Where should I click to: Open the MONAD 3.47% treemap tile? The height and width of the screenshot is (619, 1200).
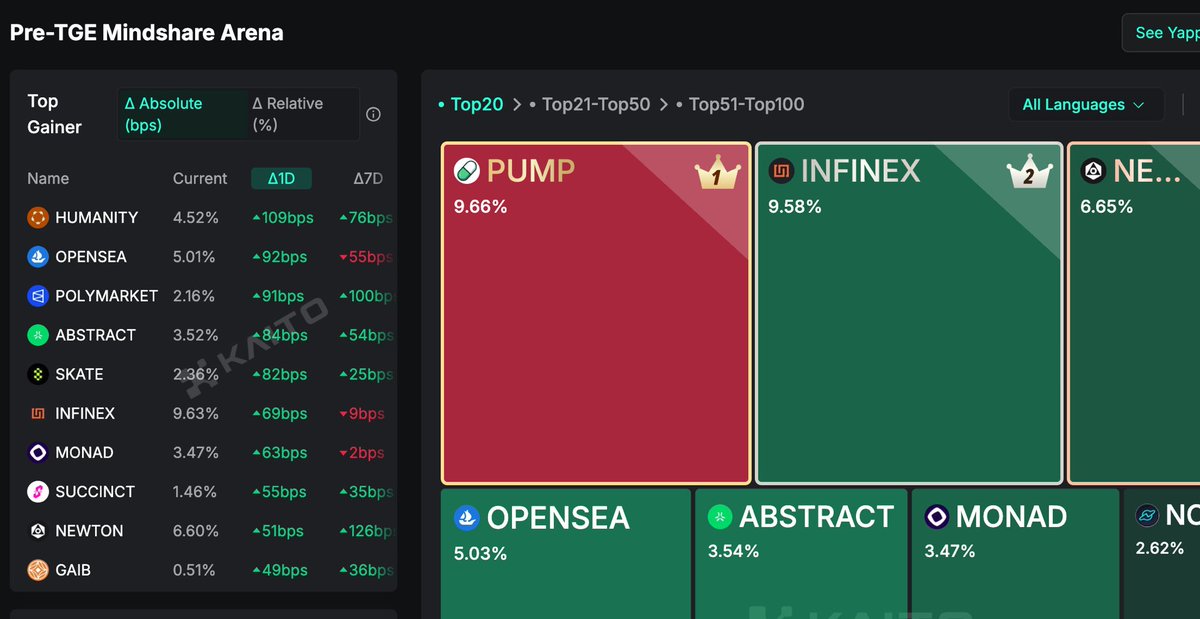[x=1015, y=554]
